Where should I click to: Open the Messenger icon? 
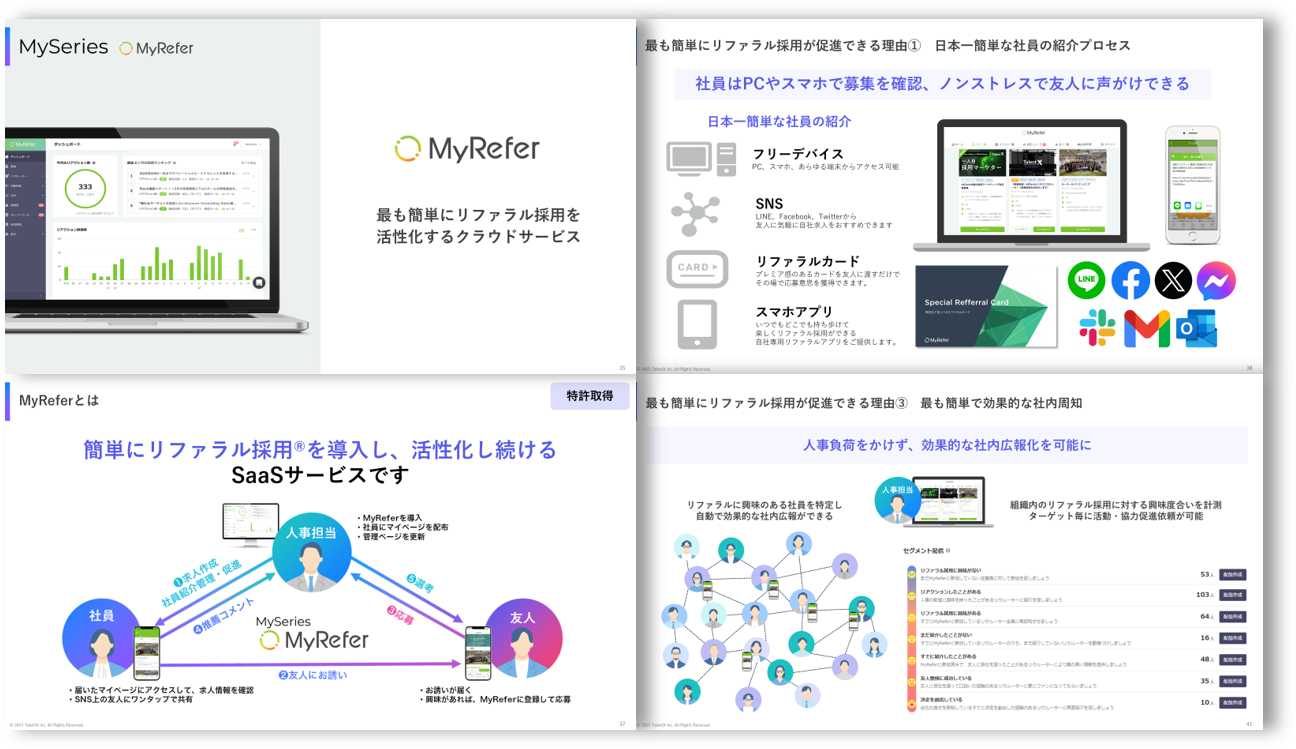[x=1217, y=281]
